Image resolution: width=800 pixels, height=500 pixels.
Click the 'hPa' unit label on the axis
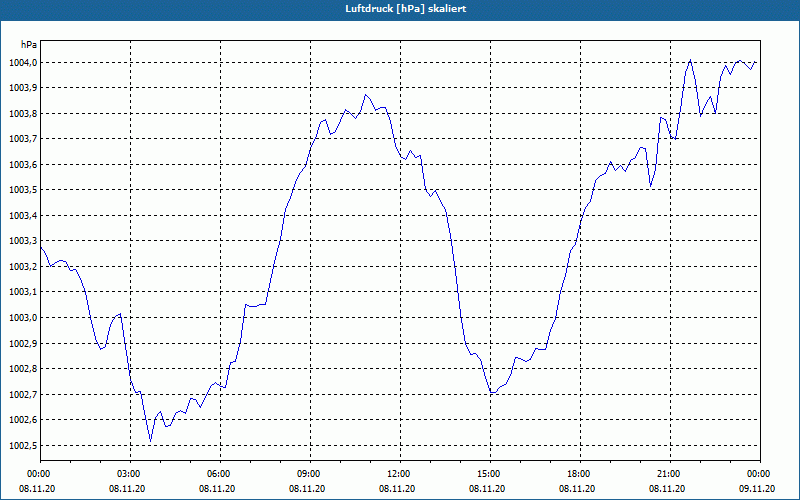(x=29, y=45)
